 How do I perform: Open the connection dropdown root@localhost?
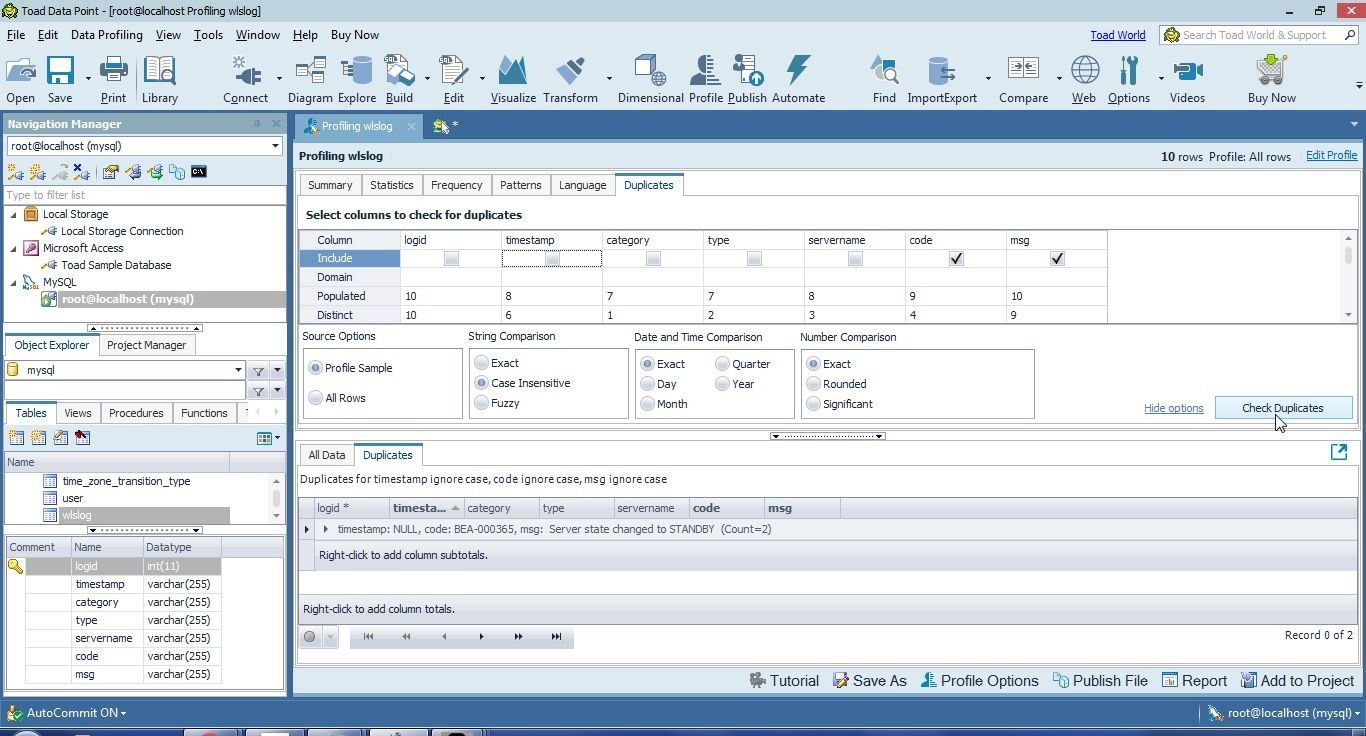275,146
